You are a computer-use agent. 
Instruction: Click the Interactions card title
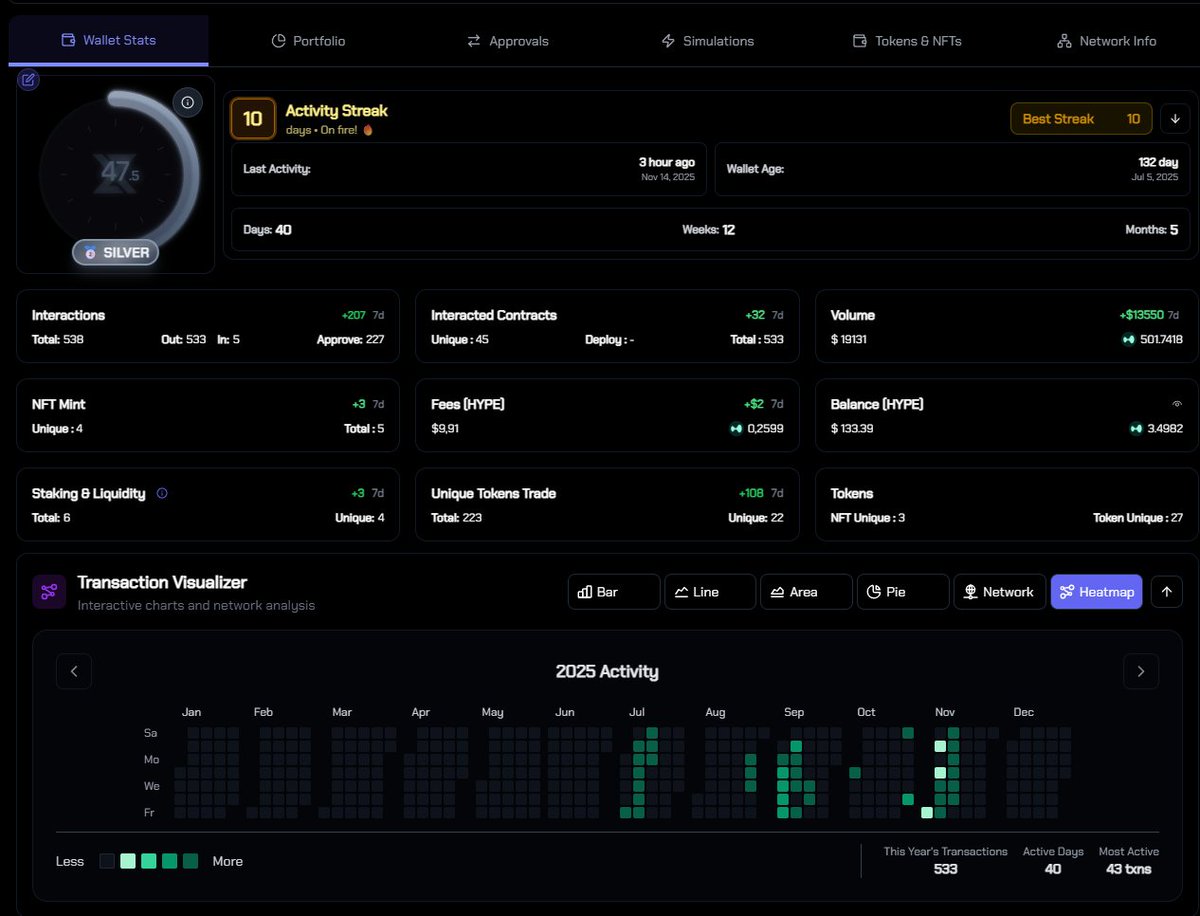click(x=68, y=315)
